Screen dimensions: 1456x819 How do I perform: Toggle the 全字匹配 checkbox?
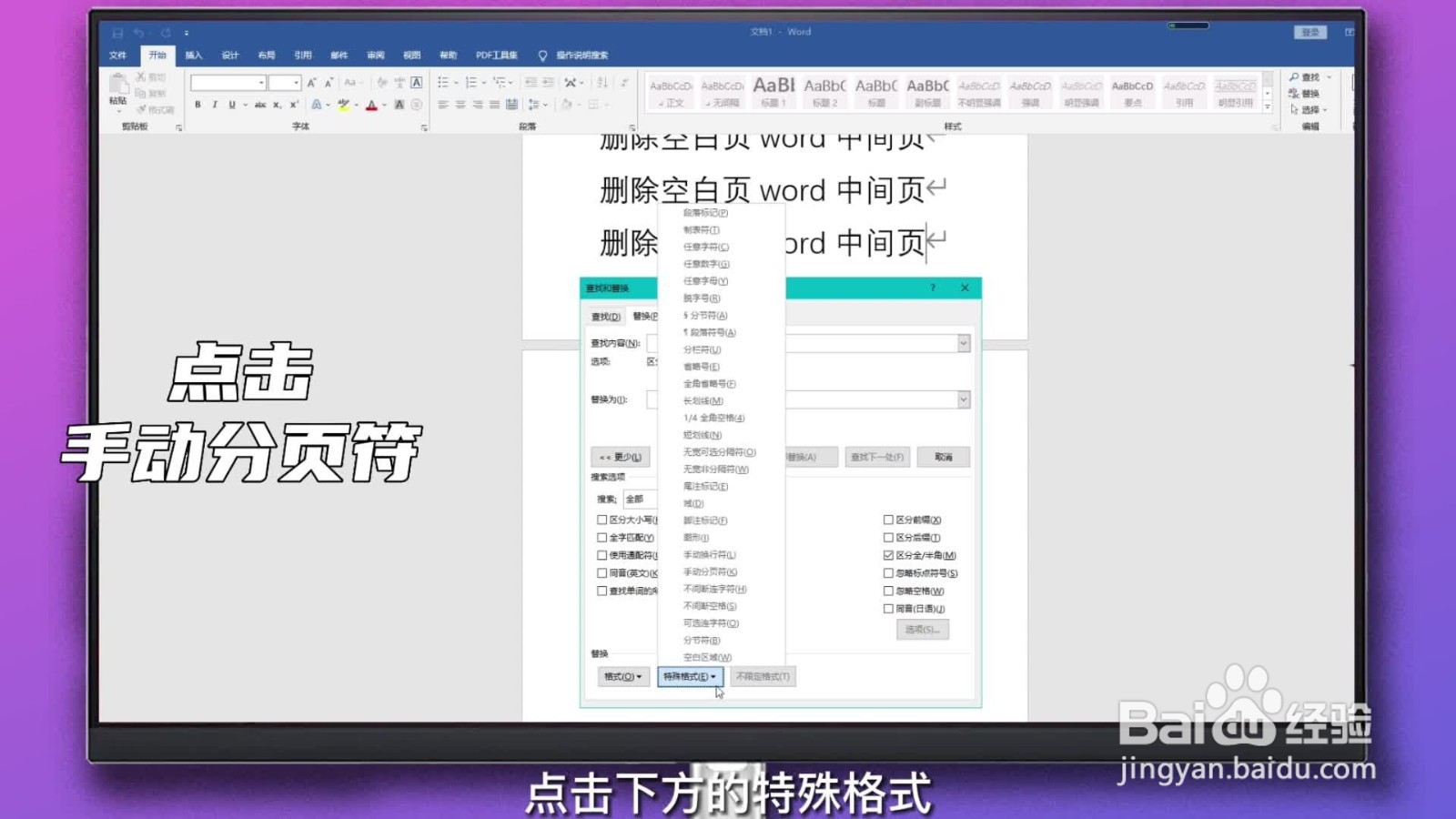[602, 538]
